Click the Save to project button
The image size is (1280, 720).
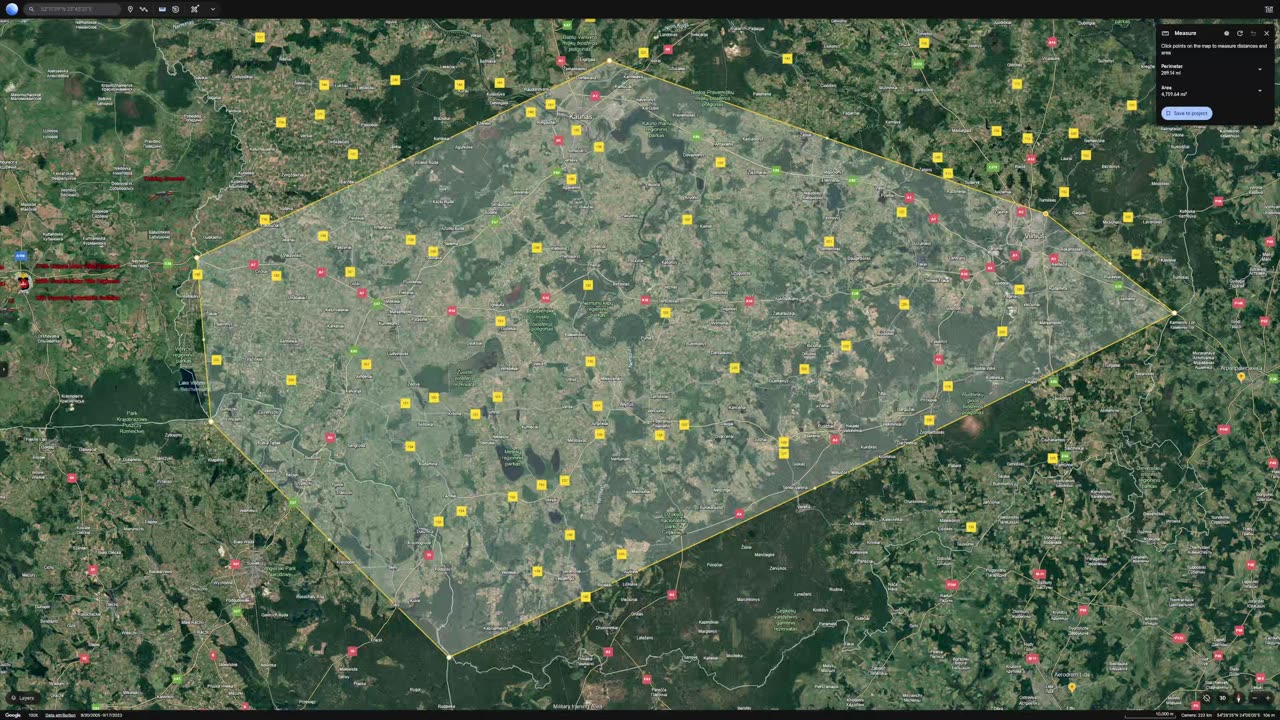pos(1187,113)
